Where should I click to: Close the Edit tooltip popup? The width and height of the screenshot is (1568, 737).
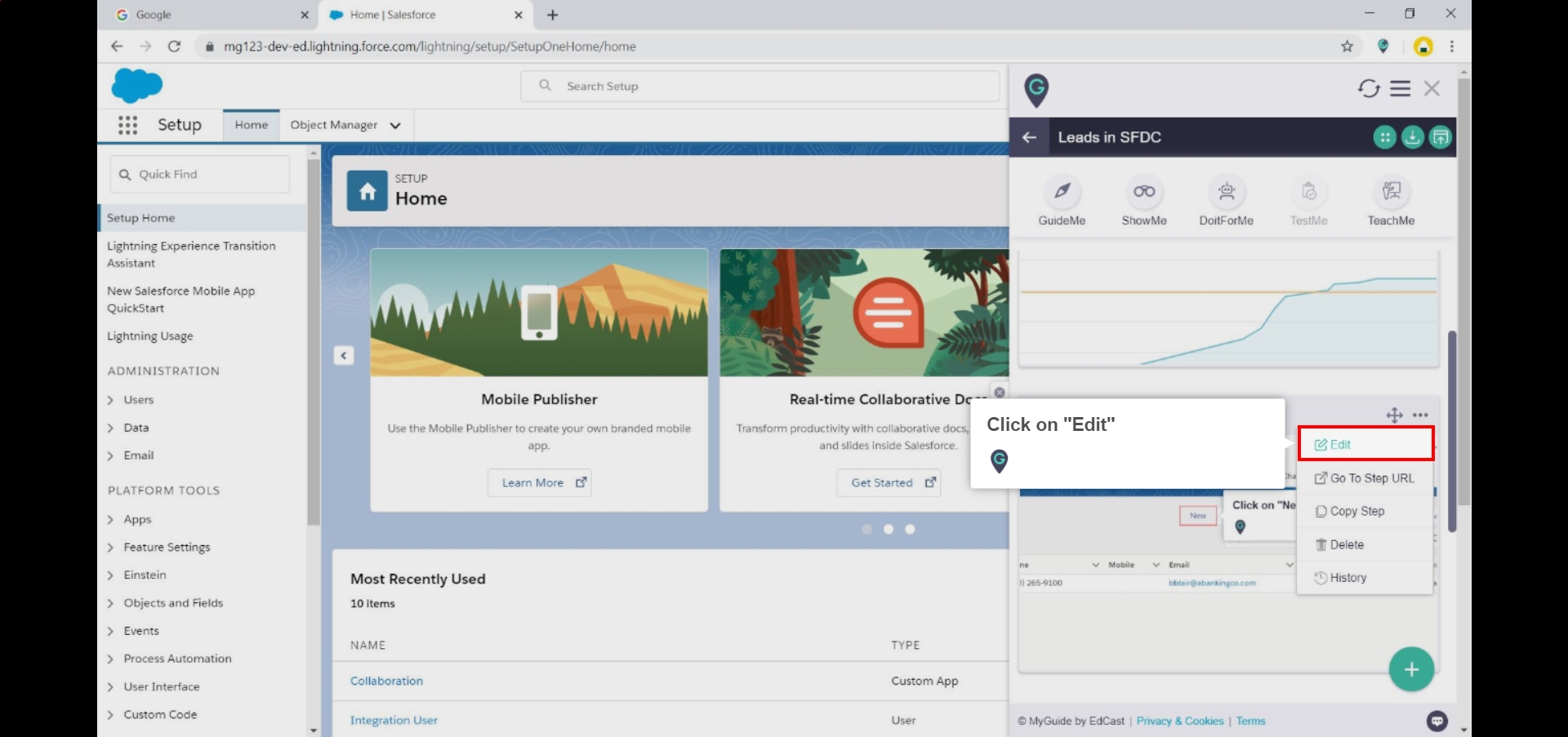click(x=1000, y=393)
